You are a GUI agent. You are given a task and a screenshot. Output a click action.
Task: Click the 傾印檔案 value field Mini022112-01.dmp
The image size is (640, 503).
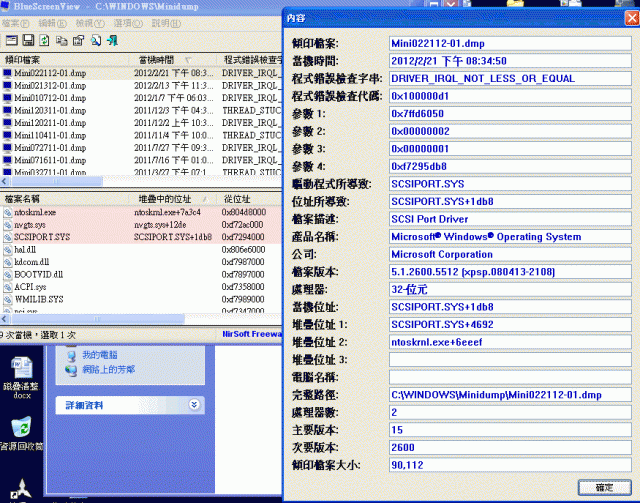510,44
